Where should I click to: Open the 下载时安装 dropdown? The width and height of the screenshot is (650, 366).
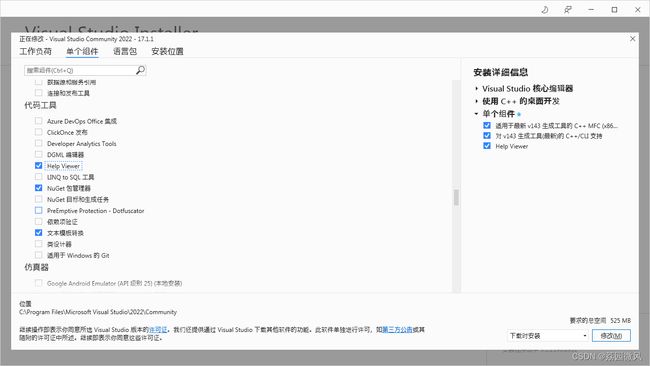(548, 336)
